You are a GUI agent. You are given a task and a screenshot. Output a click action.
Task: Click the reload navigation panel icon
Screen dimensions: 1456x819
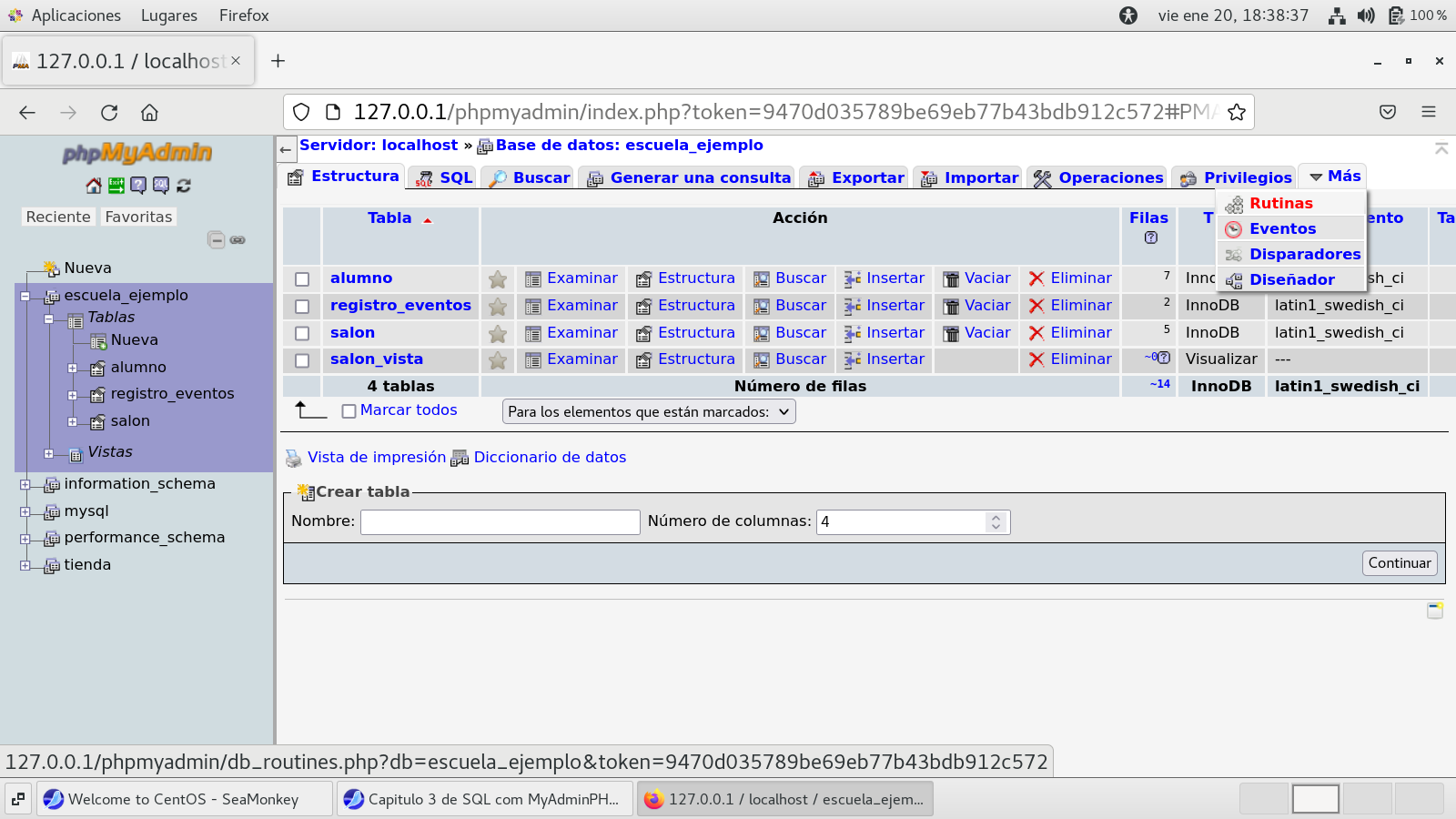pyautogui.click(x=184, y=186)
